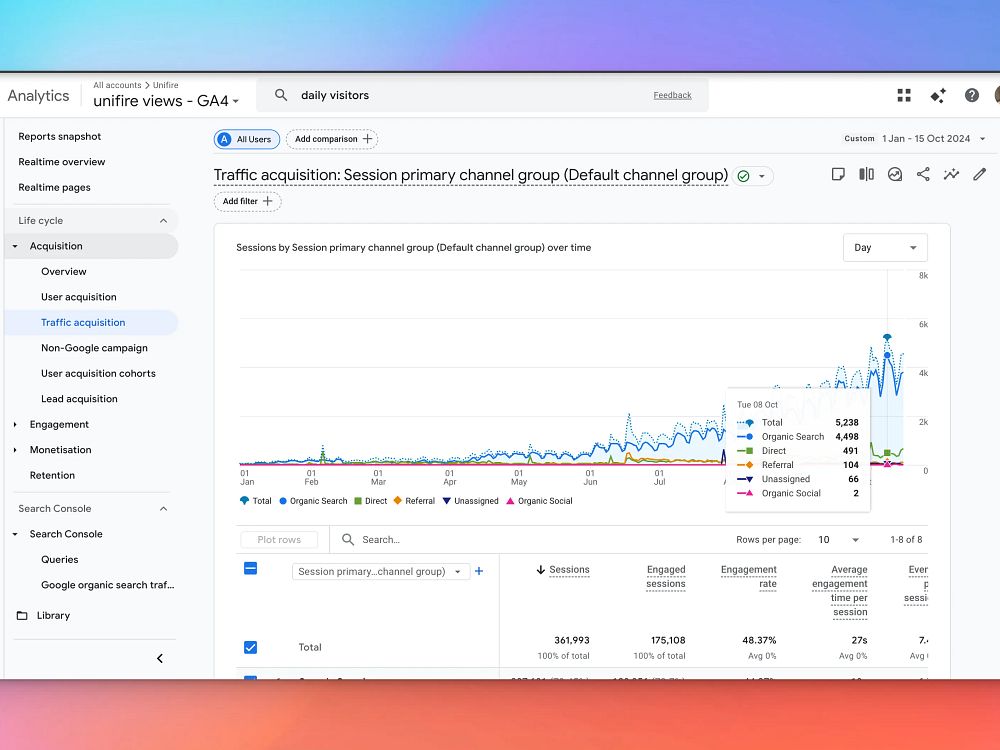1000x750 pixels.
Task: Open Insights sparkline icon in report toolbar
Action: (951, 174)
